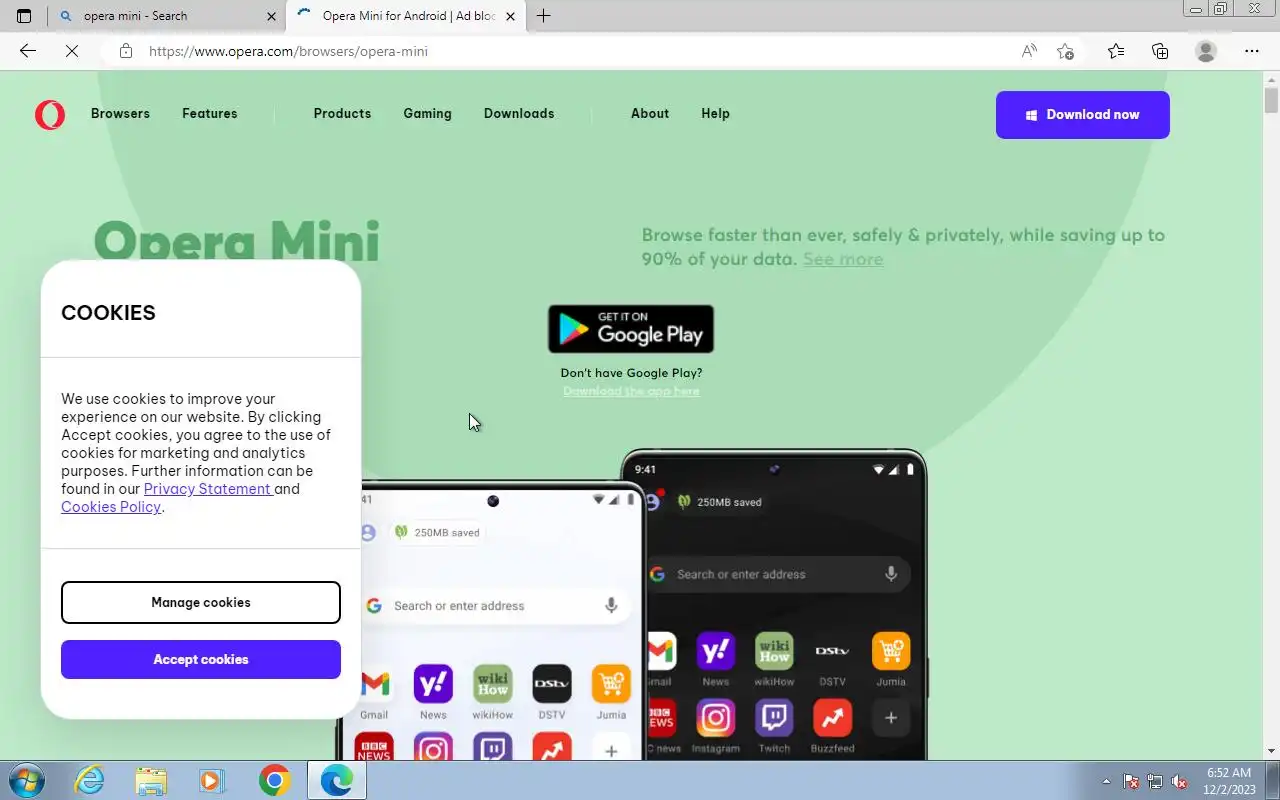Switch to the opera mini - Search tab

click(x=167, y=16)
